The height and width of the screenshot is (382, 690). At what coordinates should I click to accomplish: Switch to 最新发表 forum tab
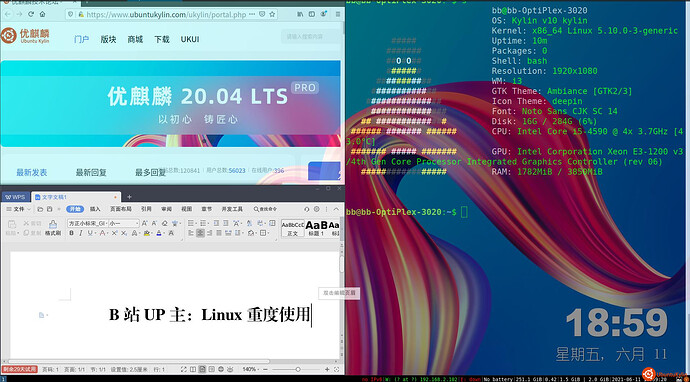[x=32, y=173]
